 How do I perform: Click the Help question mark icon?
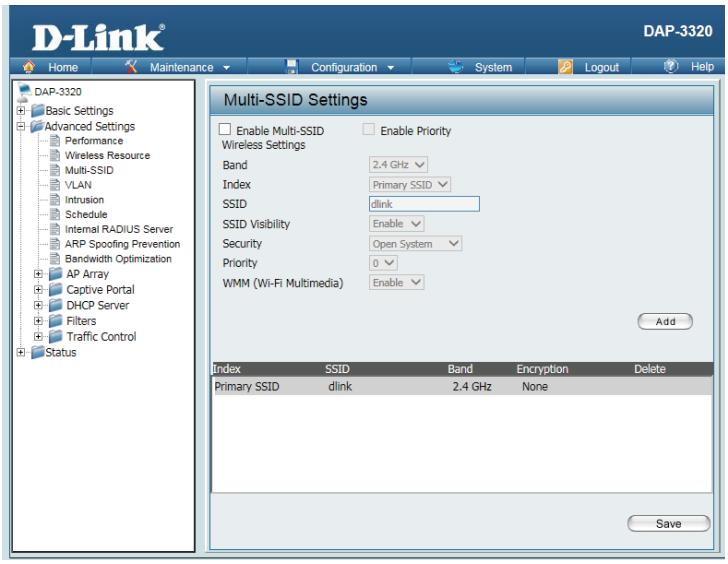point(671,66)
